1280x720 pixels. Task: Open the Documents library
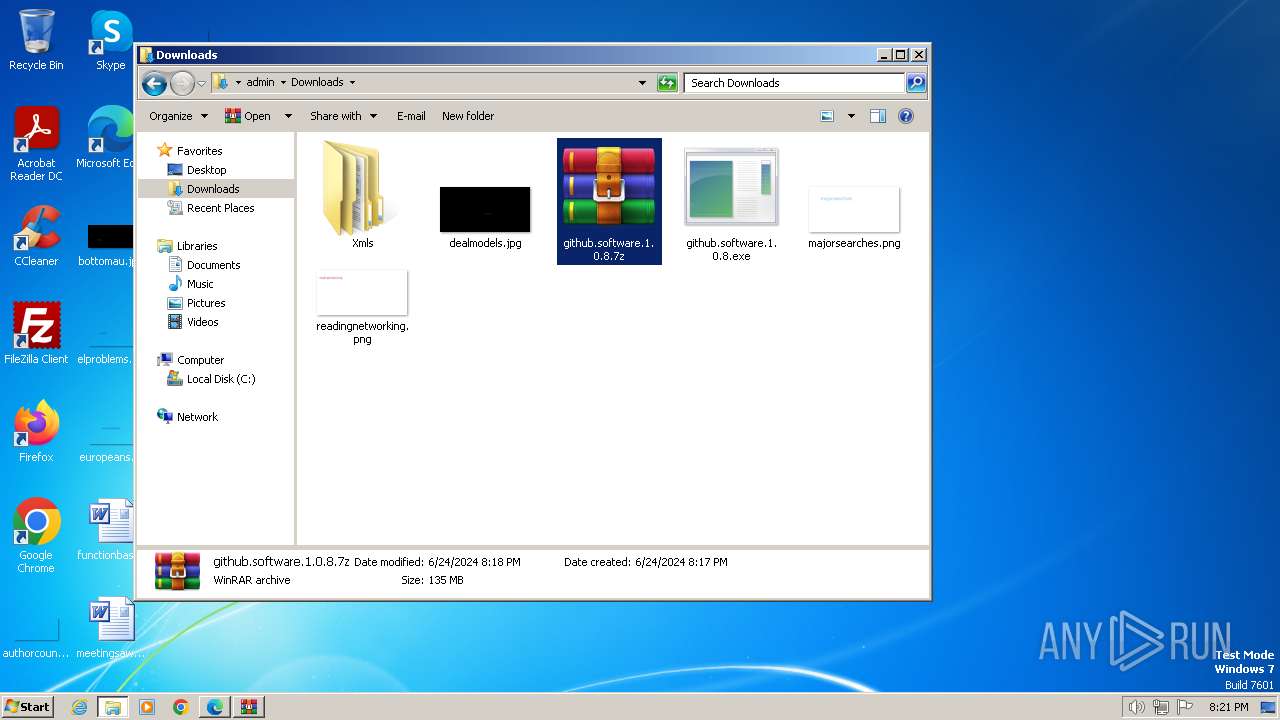pos(213,265)
